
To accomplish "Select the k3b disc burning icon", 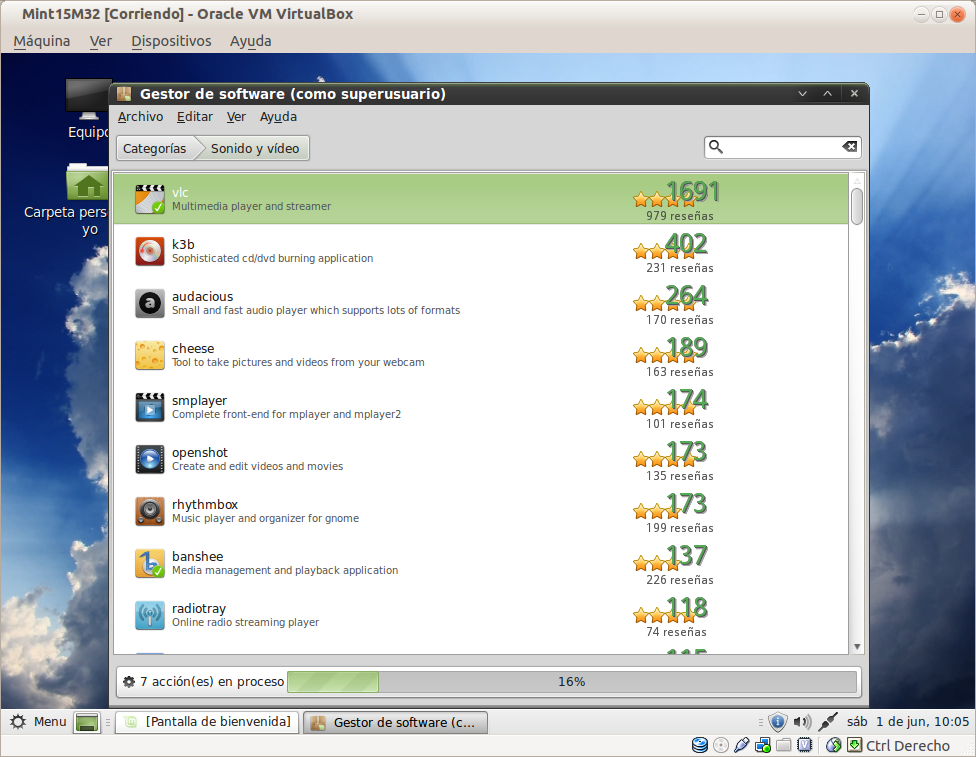I will [x=150, y=251].
